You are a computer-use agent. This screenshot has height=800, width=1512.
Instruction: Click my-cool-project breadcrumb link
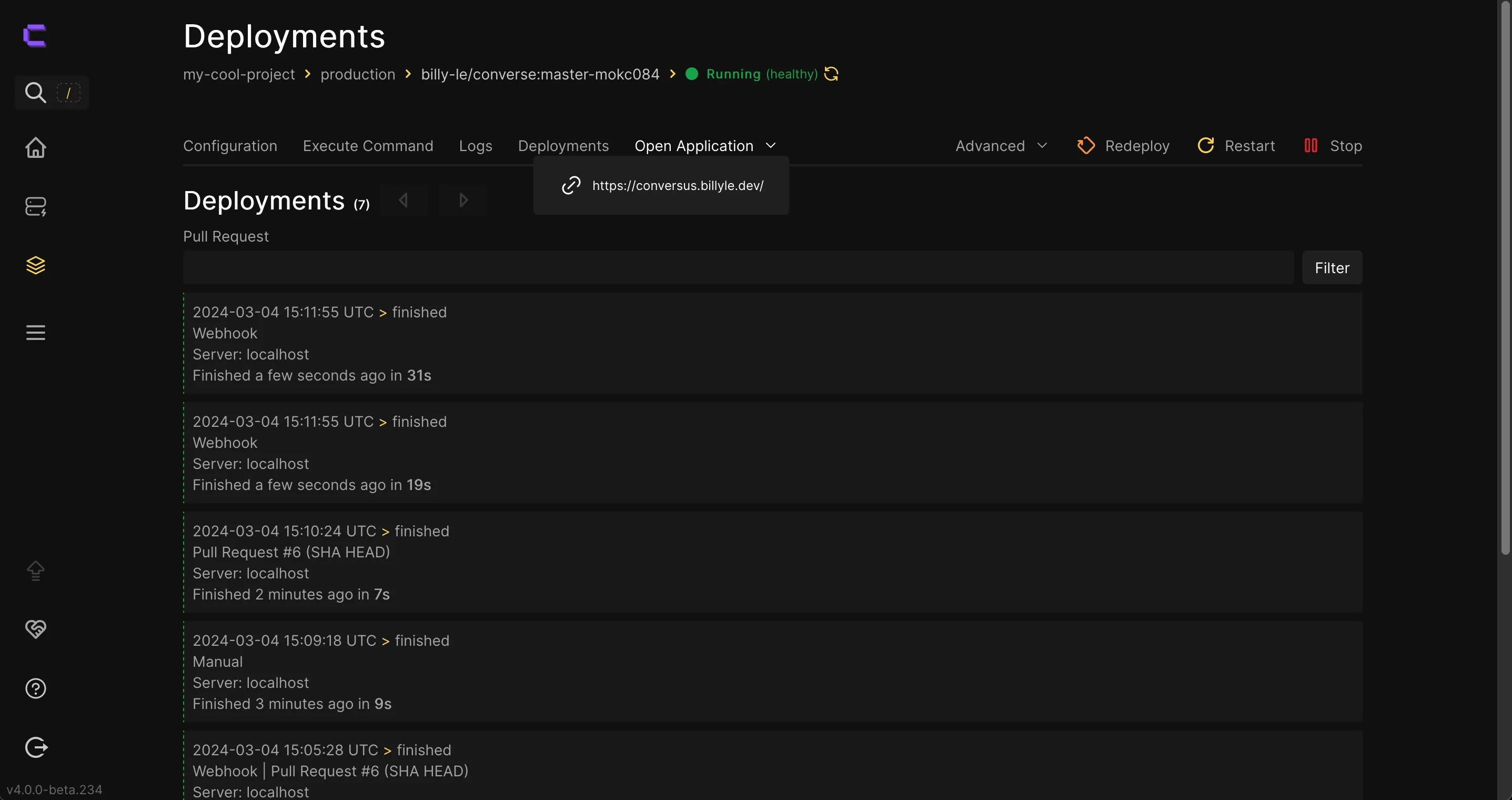[239, 74]
